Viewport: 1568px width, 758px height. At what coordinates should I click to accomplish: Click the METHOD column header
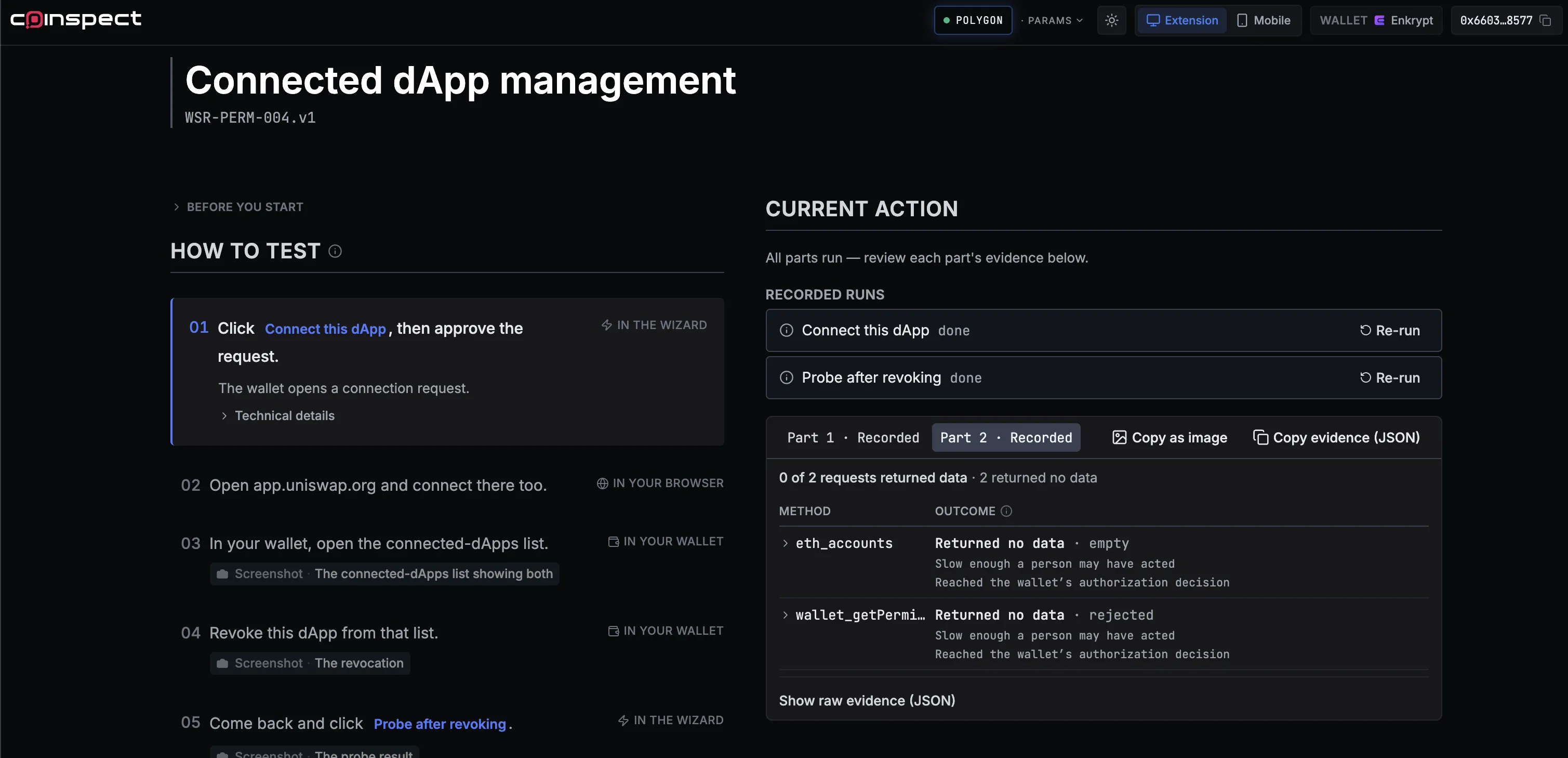805,511
